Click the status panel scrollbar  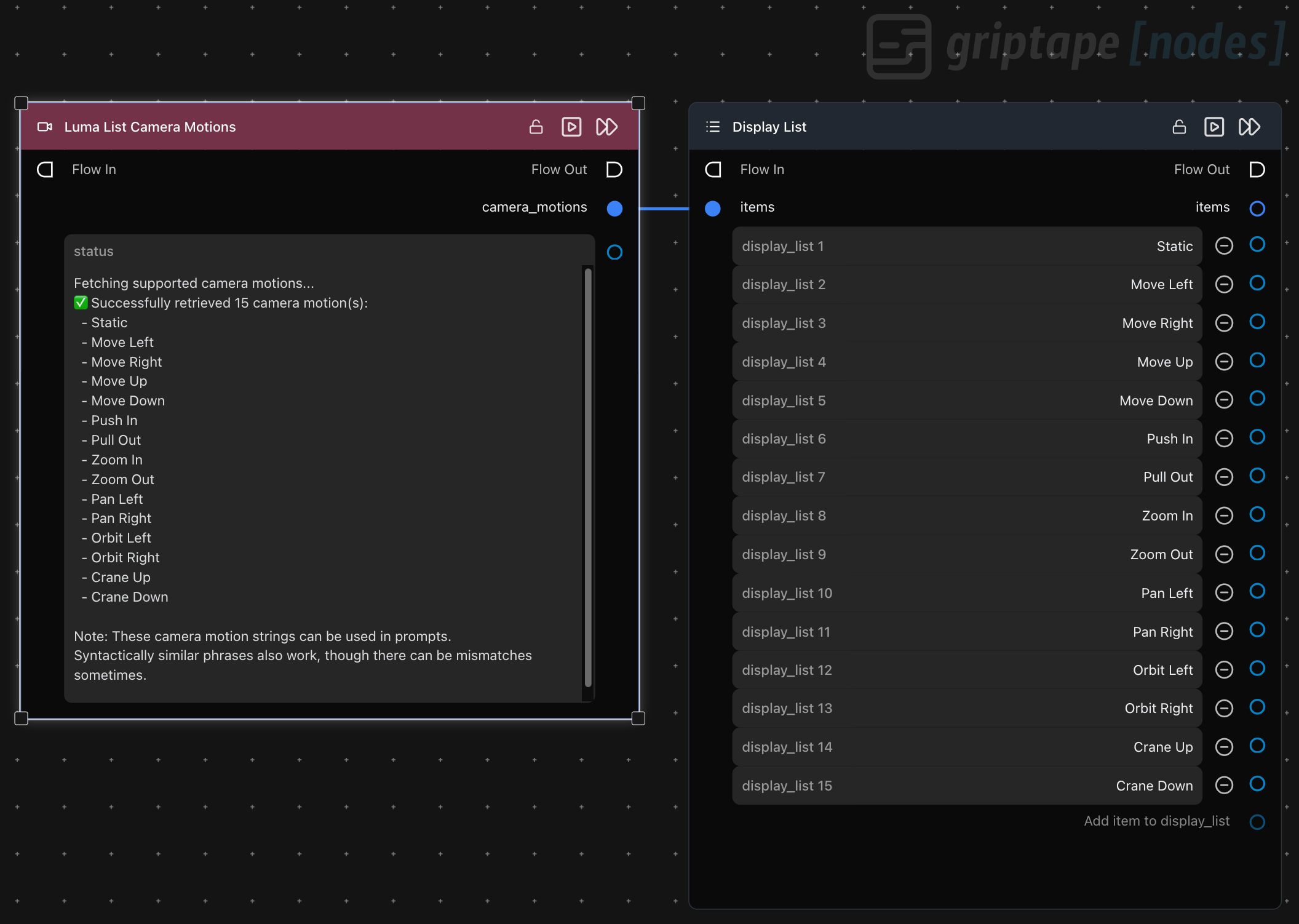pos(588,477)
